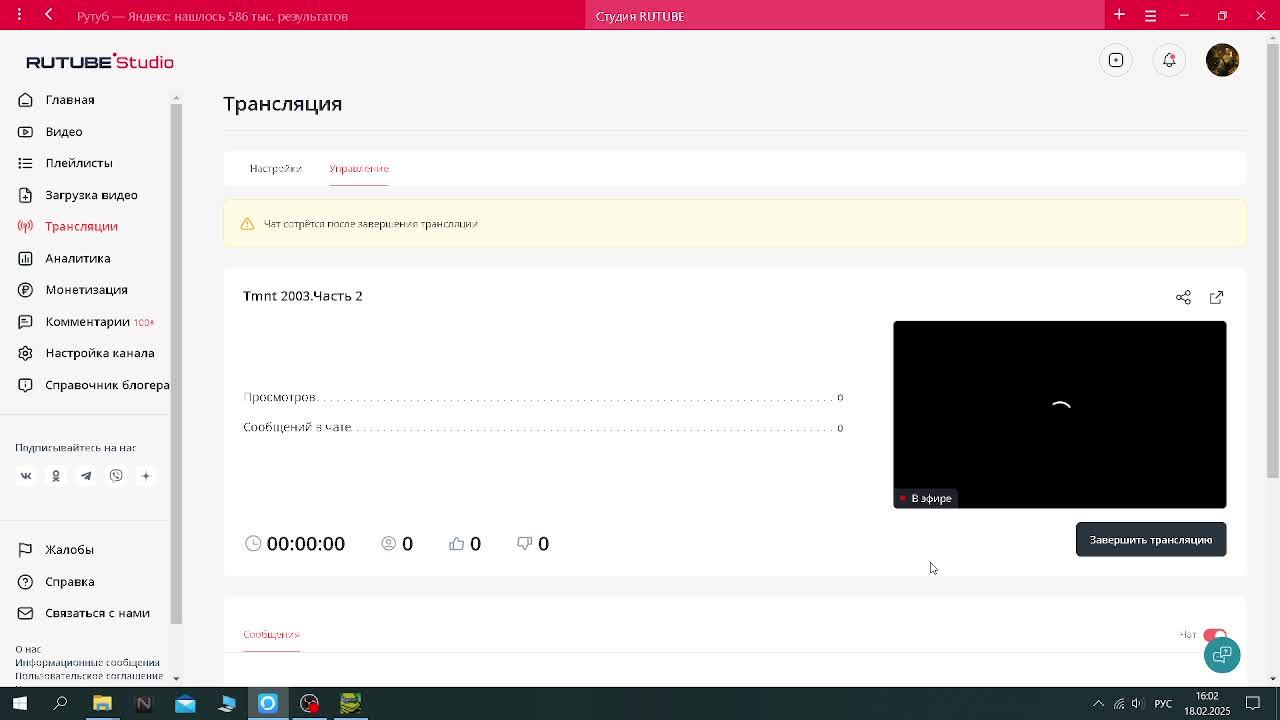1280x720 pixels.
Task: Open the support chat floating button
Action: [1222, 655]
